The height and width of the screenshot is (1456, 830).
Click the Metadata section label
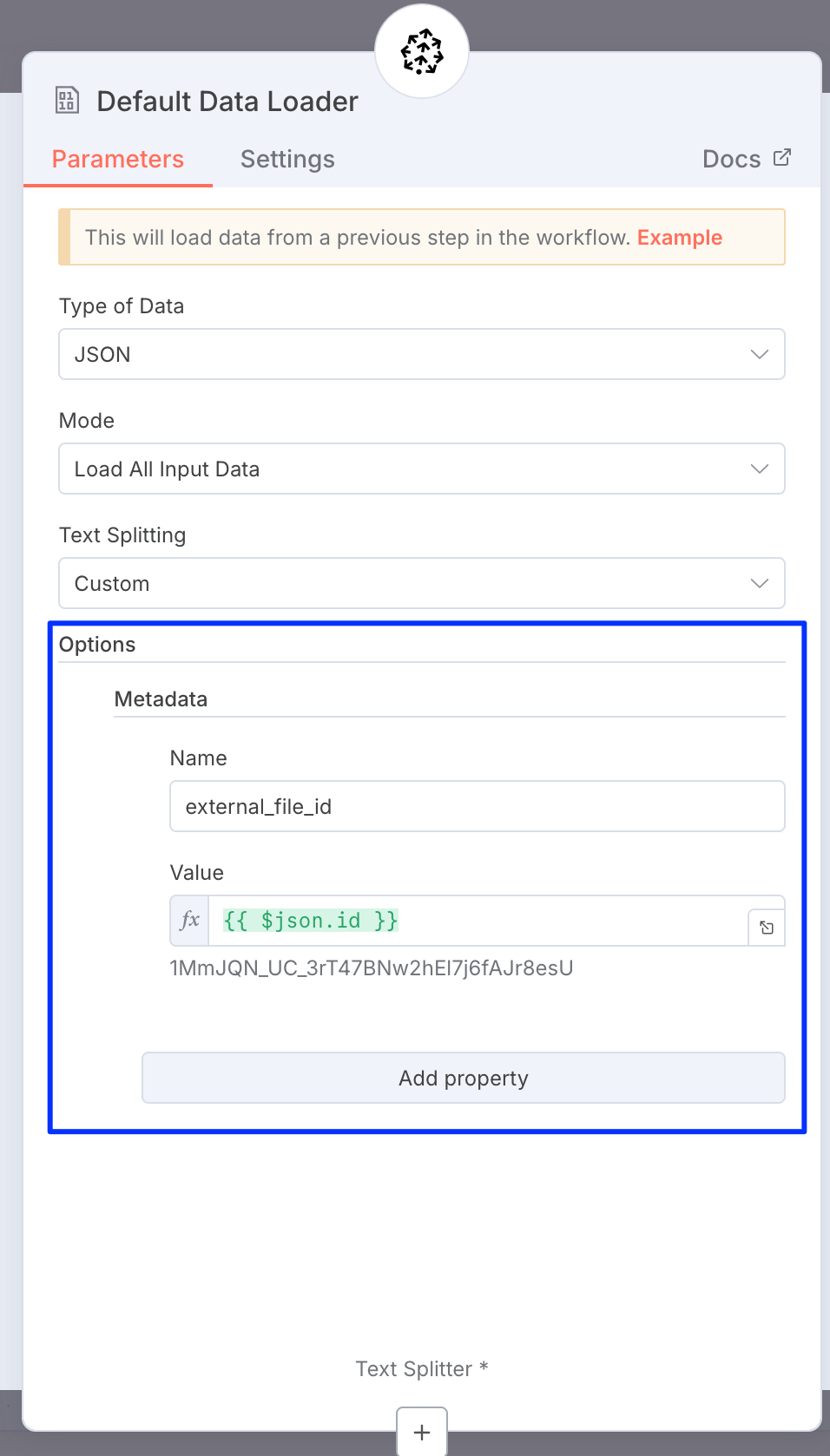click(161, 699)
